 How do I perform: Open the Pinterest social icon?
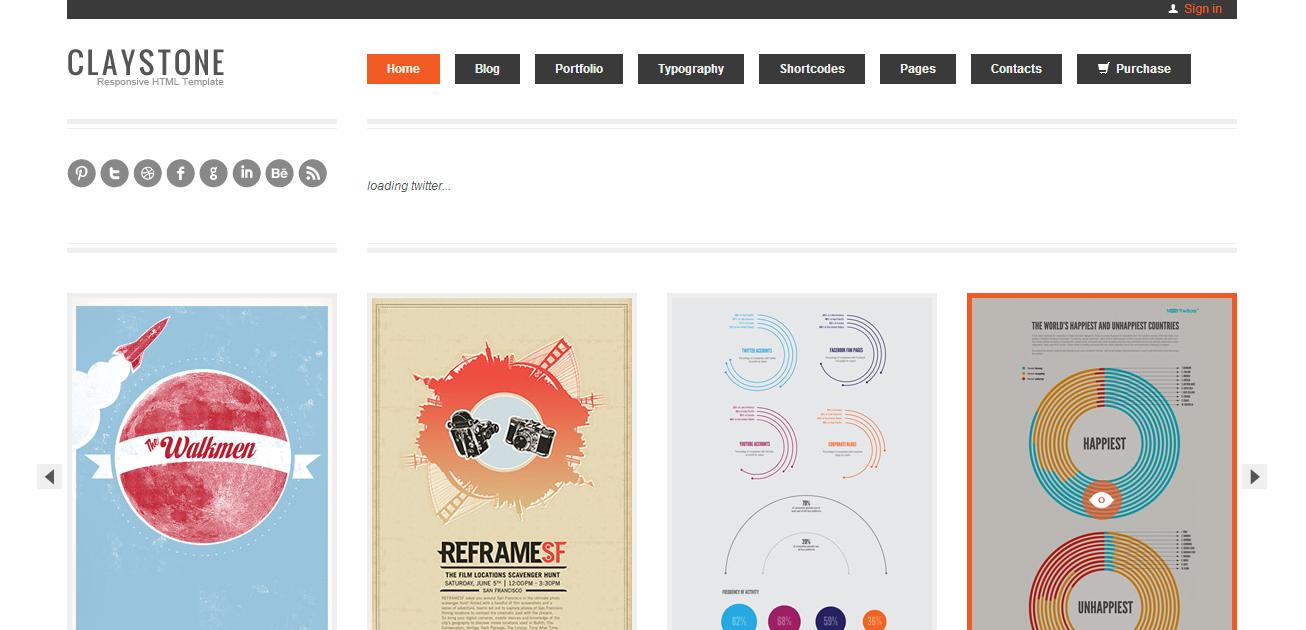pyautogui.click(x=81, y=173)
